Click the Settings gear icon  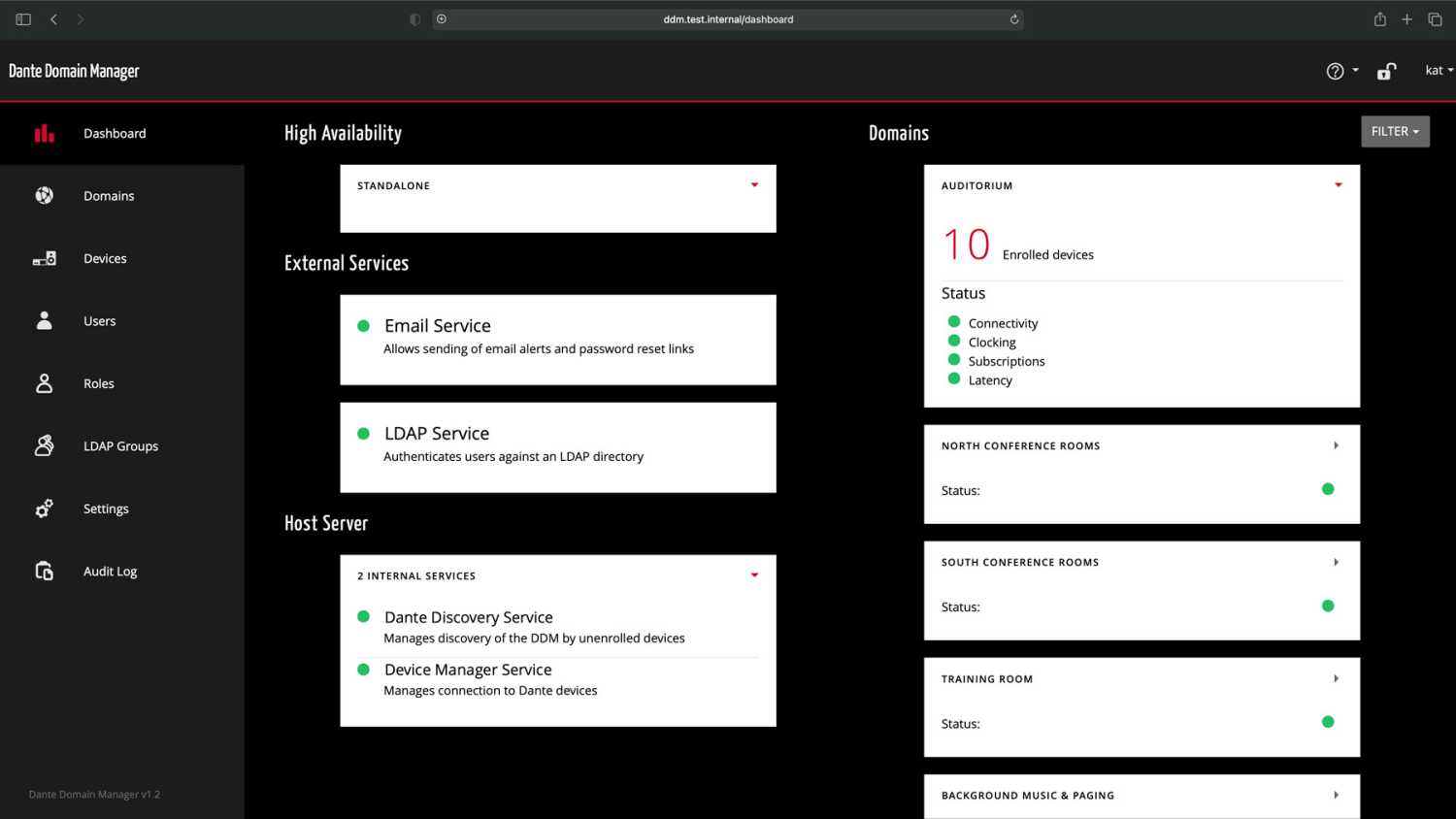point(44,508)
